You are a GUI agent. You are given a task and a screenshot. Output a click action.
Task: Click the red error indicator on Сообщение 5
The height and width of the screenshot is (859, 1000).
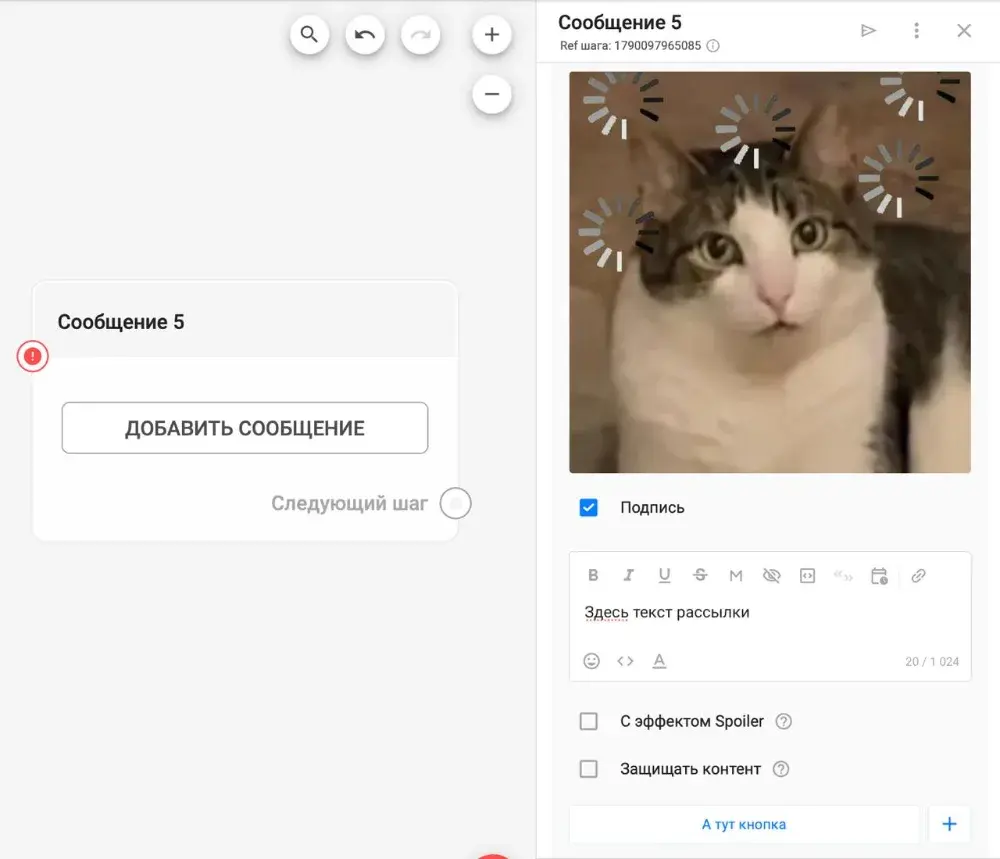pos(33,356)
